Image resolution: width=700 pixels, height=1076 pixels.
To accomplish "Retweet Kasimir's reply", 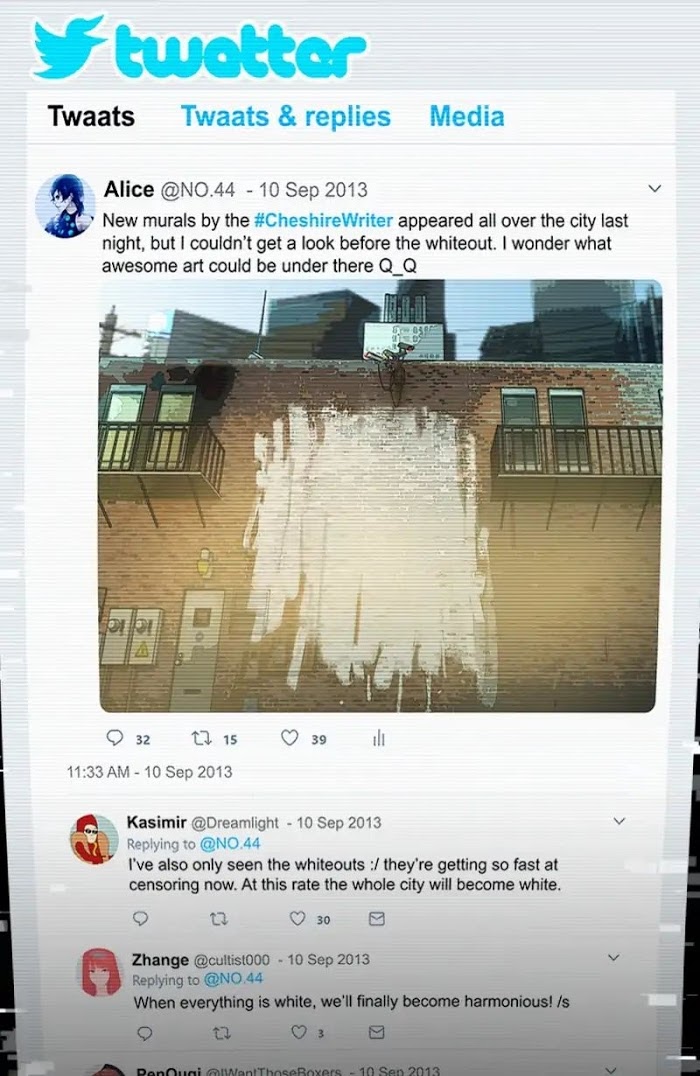I will tap(218, 918).
